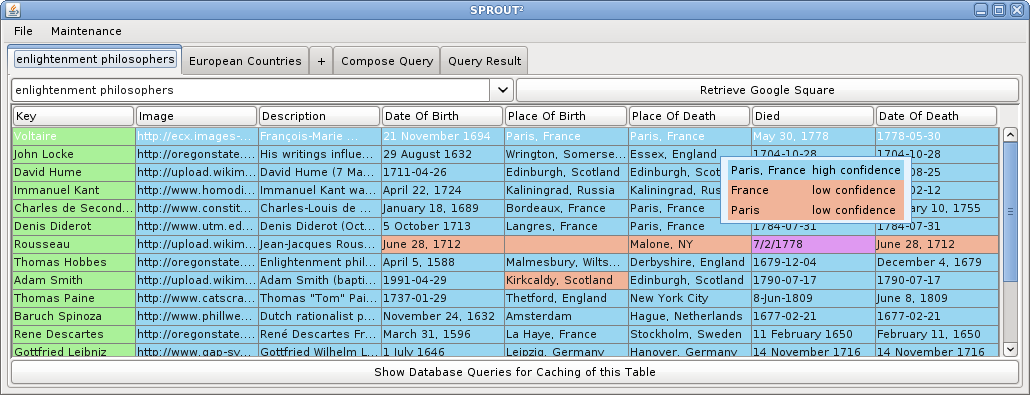Image resolution: width=1030 pixels, height=395 pixels.
Task: Click the '29 August 1632' cell
Action: (443, 154)
